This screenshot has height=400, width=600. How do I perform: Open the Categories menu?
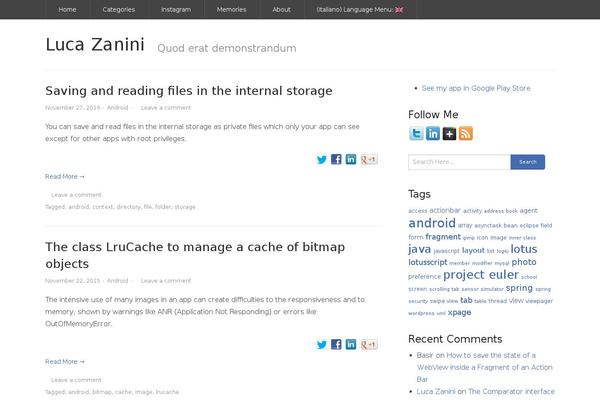coord(119,10)
